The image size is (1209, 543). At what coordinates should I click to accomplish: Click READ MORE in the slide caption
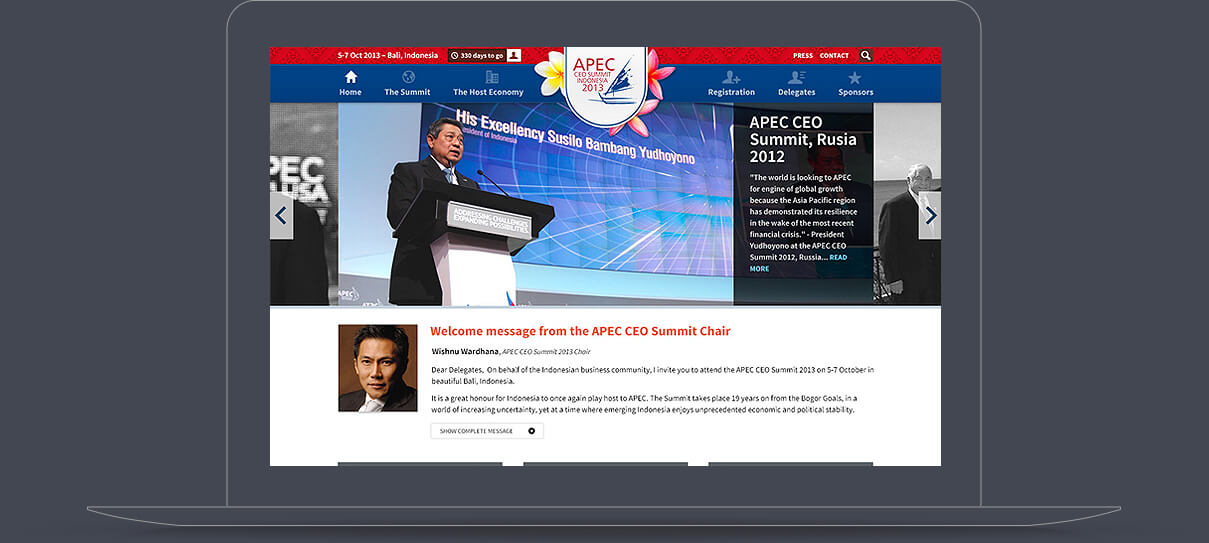[798, 263]
